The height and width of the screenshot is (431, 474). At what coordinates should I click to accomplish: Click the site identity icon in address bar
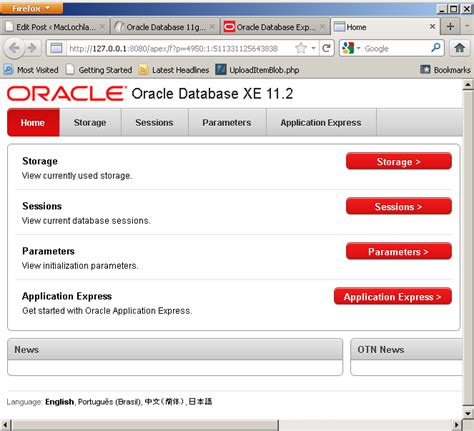[x=56, y=48]
